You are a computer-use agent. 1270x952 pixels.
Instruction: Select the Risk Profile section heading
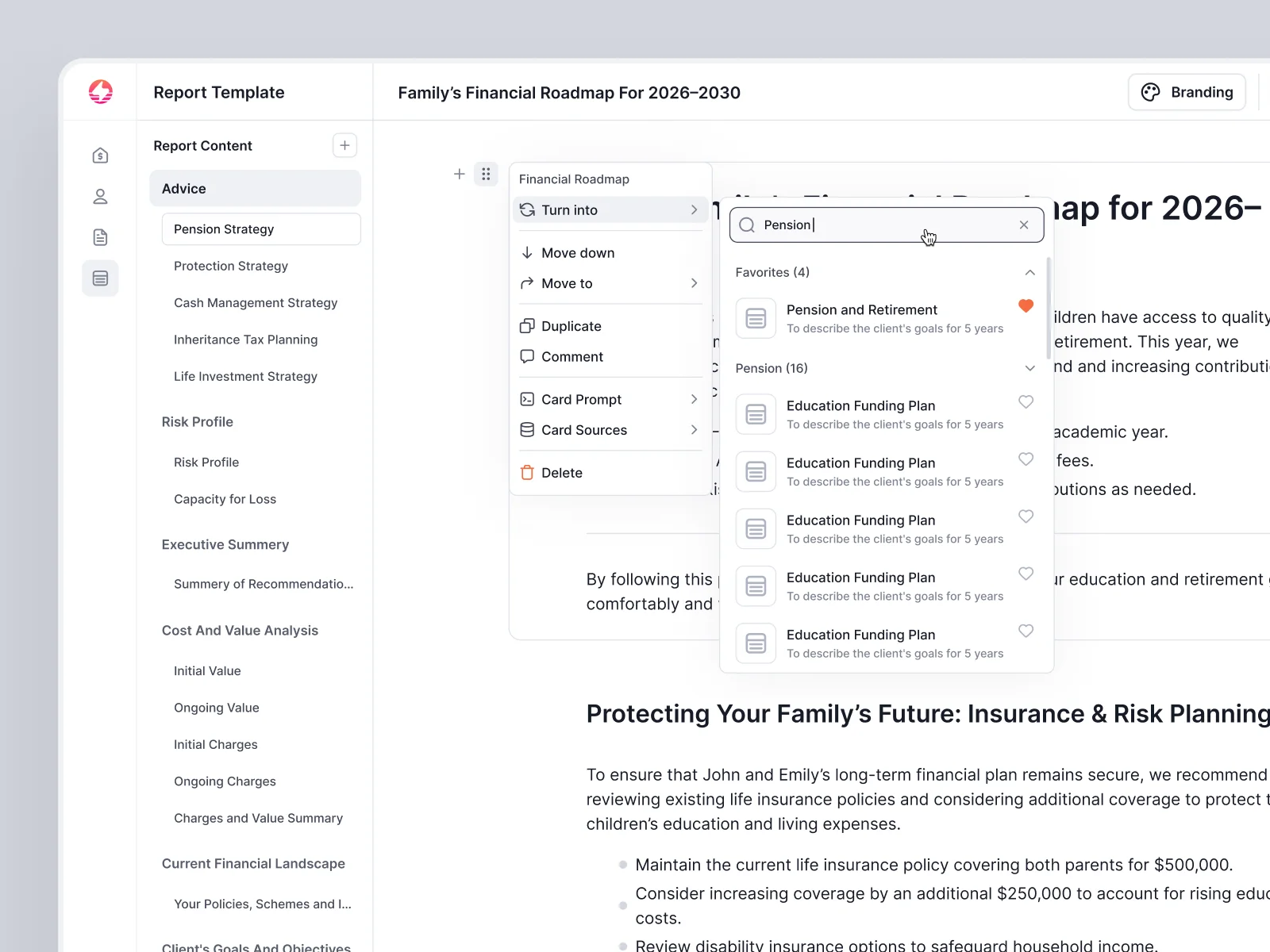point(198,422)
